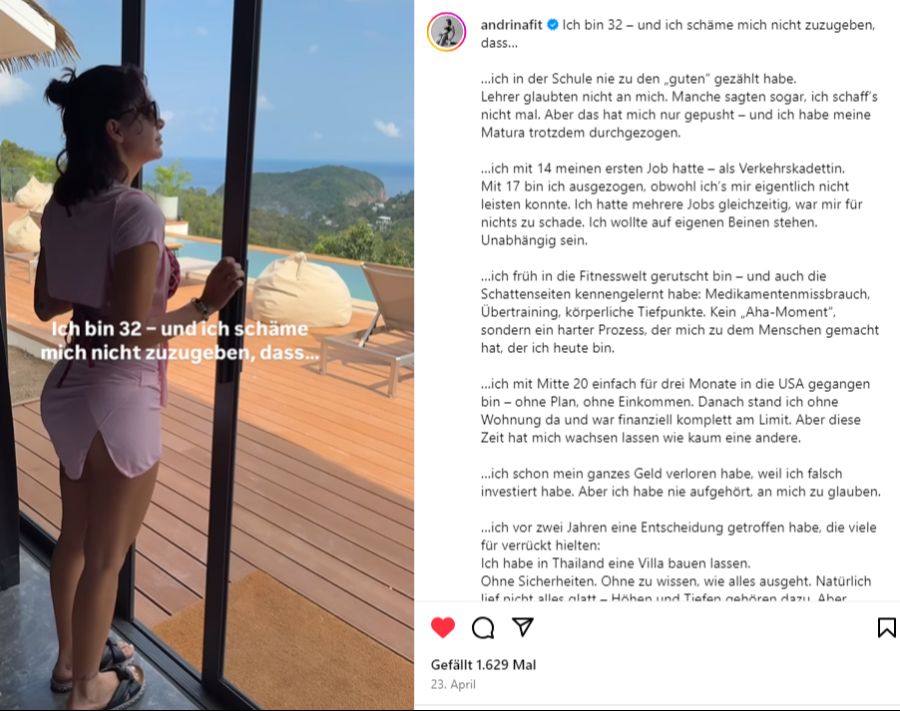The width and height of the screenshot is (900, 711).
Task: Click the blue verified badge
Action: [x=553, y=25]
